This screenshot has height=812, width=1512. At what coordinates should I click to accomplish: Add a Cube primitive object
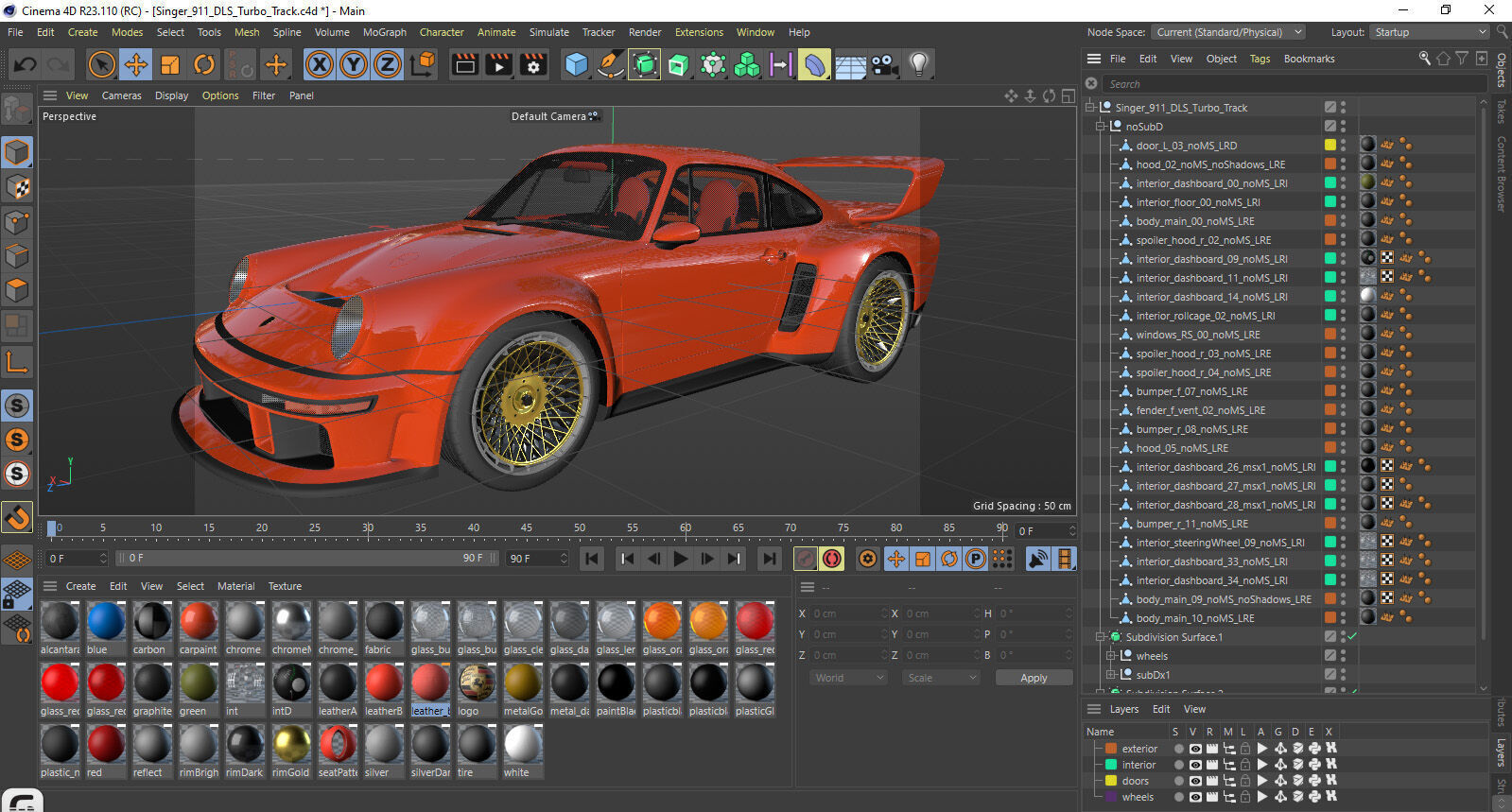pyautogui.click(x=576, y=64)
